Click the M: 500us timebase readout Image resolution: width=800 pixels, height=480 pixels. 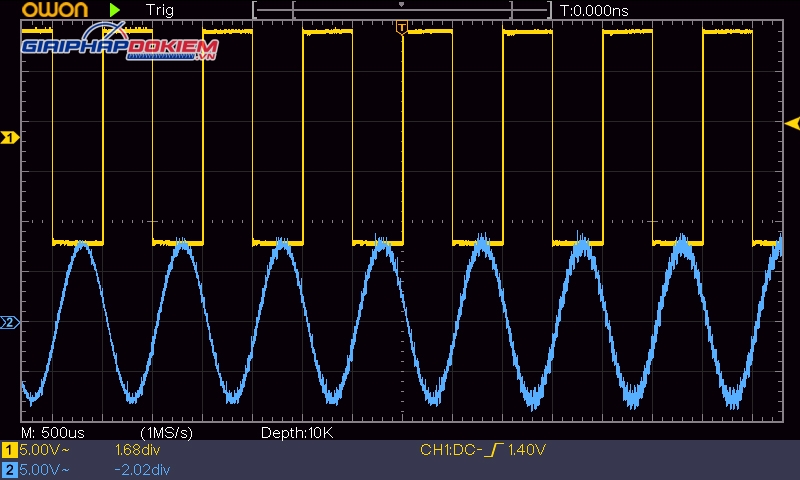tap(53, 433)
